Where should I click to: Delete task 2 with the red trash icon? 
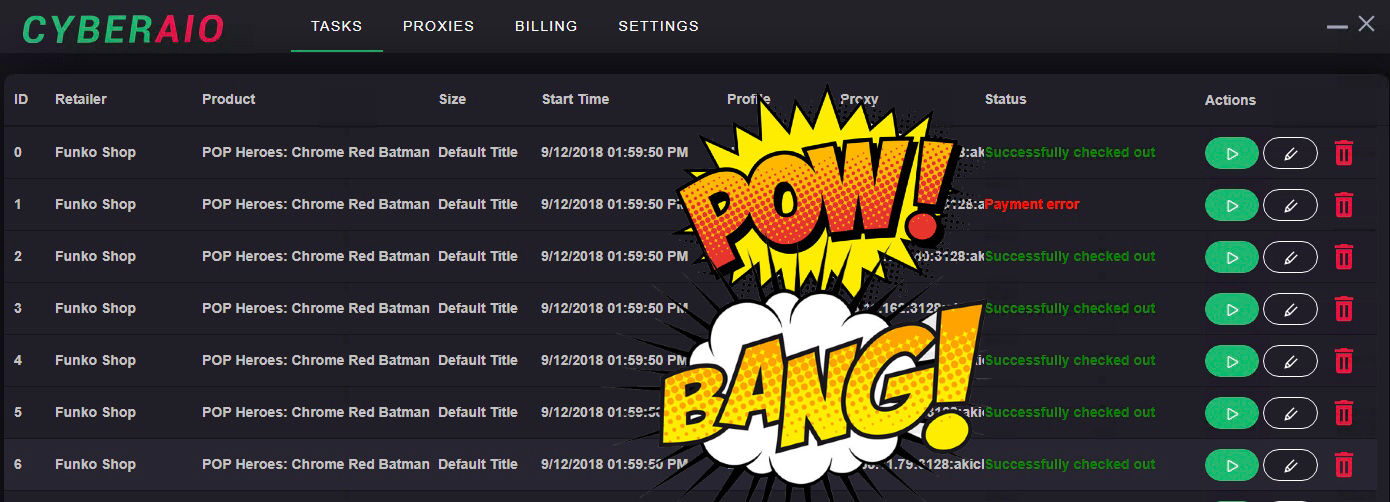click(1344, 257)
